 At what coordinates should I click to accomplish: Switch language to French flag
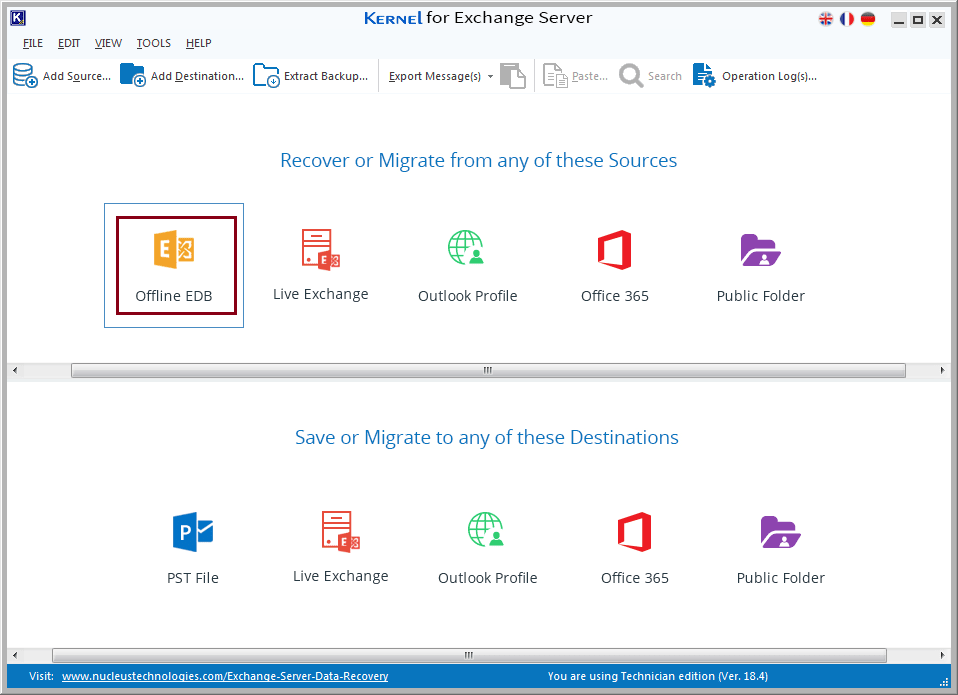pos(847,19)
